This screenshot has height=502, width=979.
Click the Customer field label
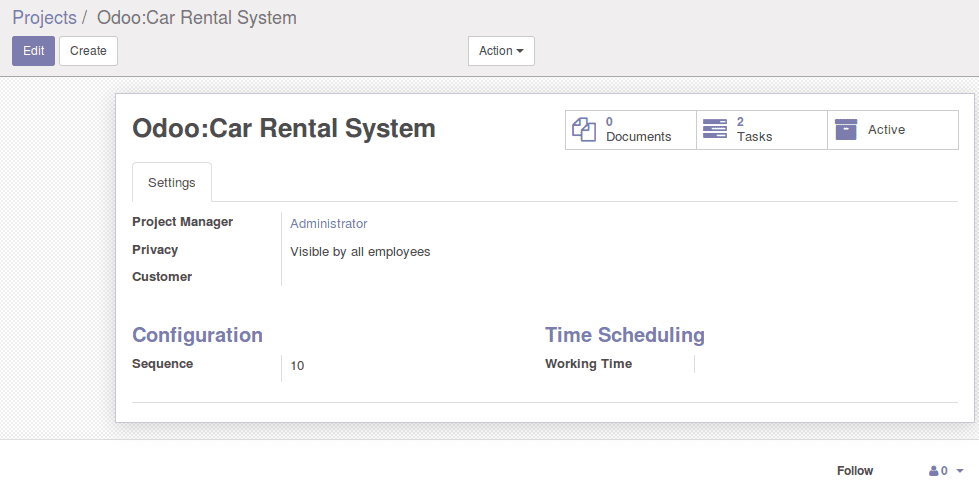162,277
